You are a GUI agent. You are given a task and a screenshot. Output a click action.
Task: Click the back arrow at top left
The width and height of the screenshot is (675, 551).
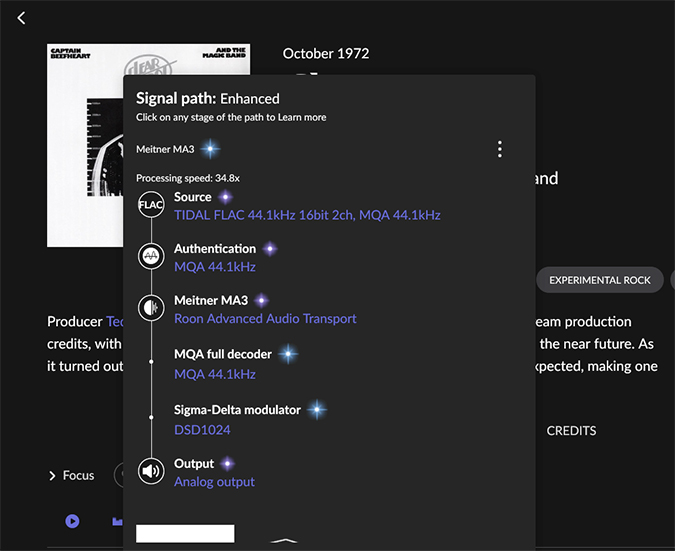click(x=22, y=18)
